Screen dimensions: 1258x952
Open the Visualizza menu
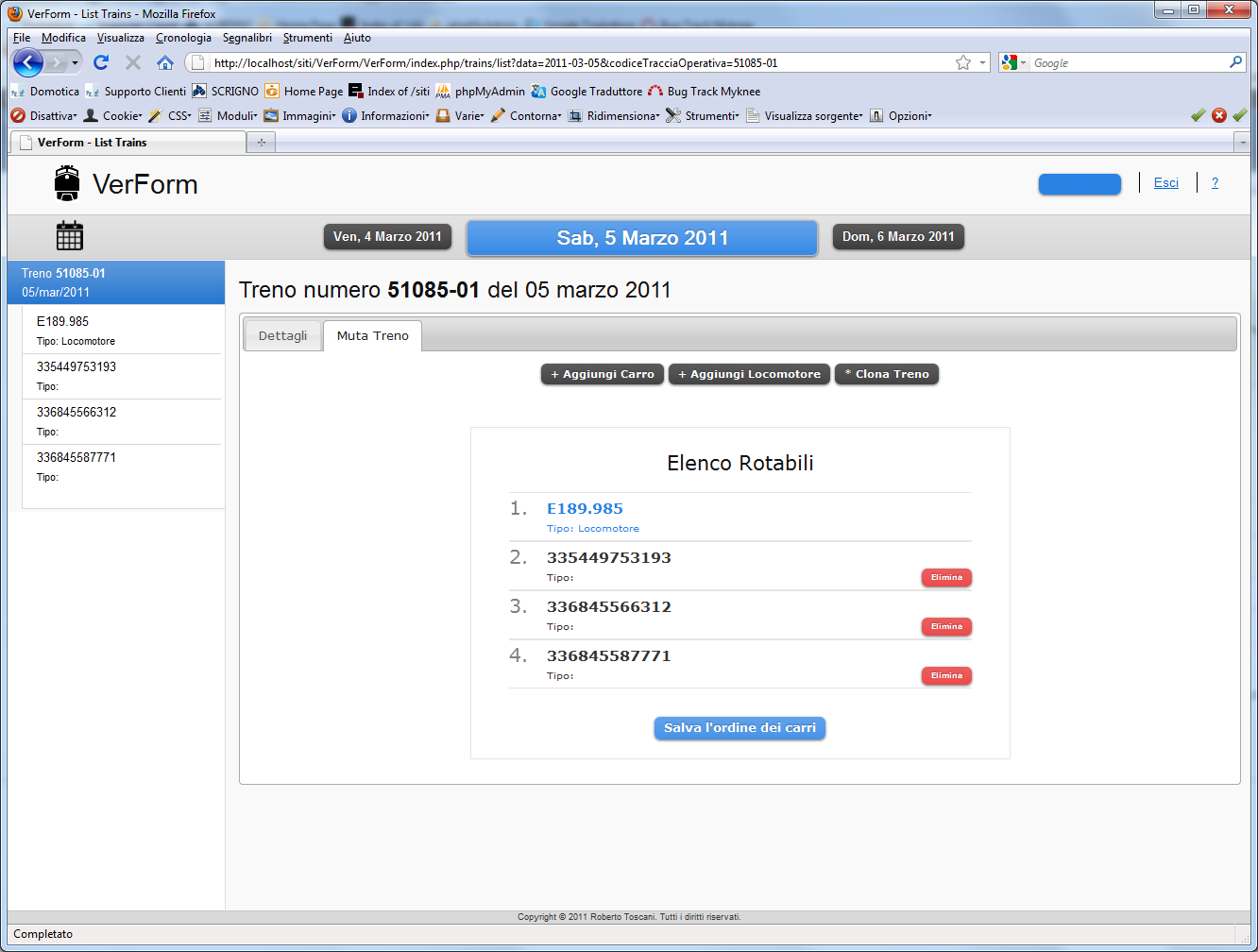121,38
